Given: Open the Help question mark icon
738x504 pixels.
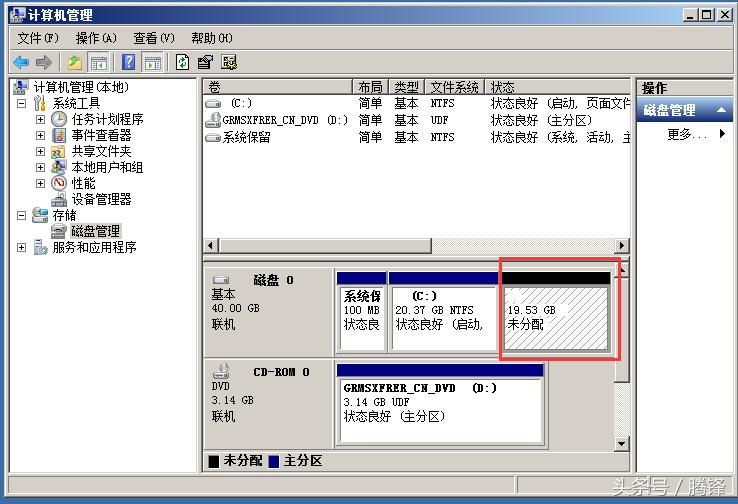Looking at the screenshot, I should point(128,62).
